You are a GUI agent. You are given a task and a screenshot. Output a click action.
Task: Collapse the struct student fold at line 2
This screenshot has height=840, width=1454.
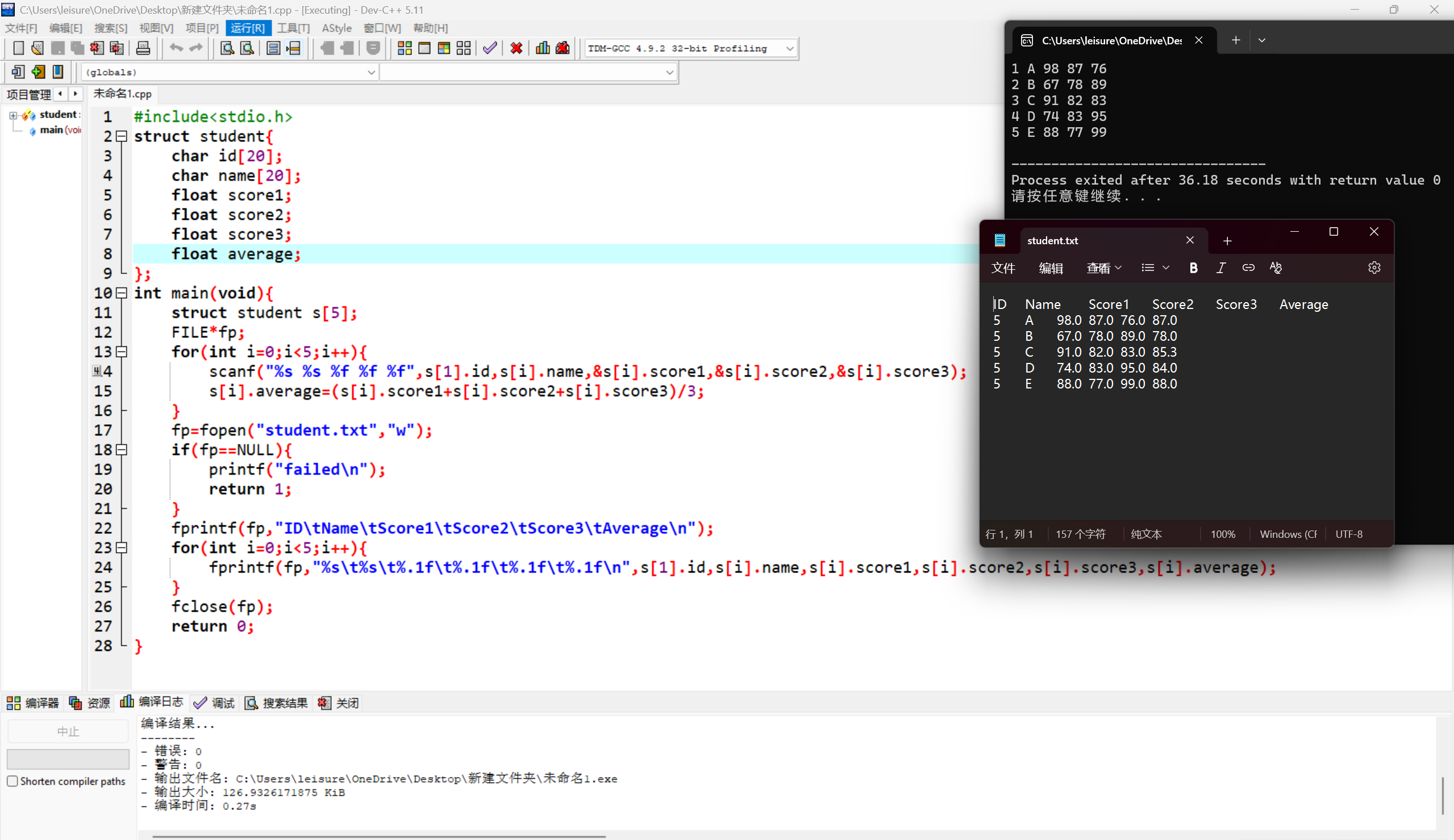pyautogui.click(x=122, y=137)
